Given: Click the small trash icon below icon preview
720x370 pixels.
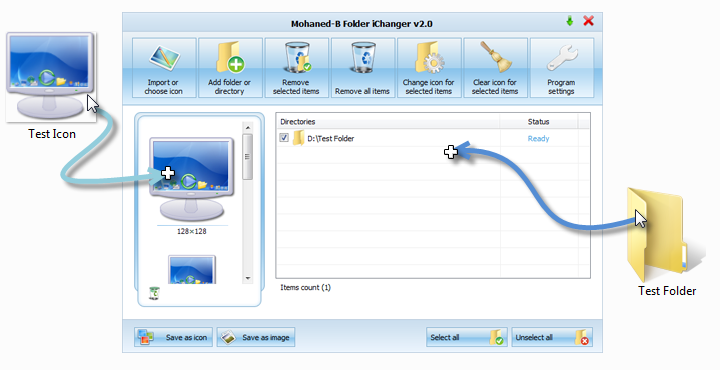Looking at the screenshot, I should [x=154, y=293].
